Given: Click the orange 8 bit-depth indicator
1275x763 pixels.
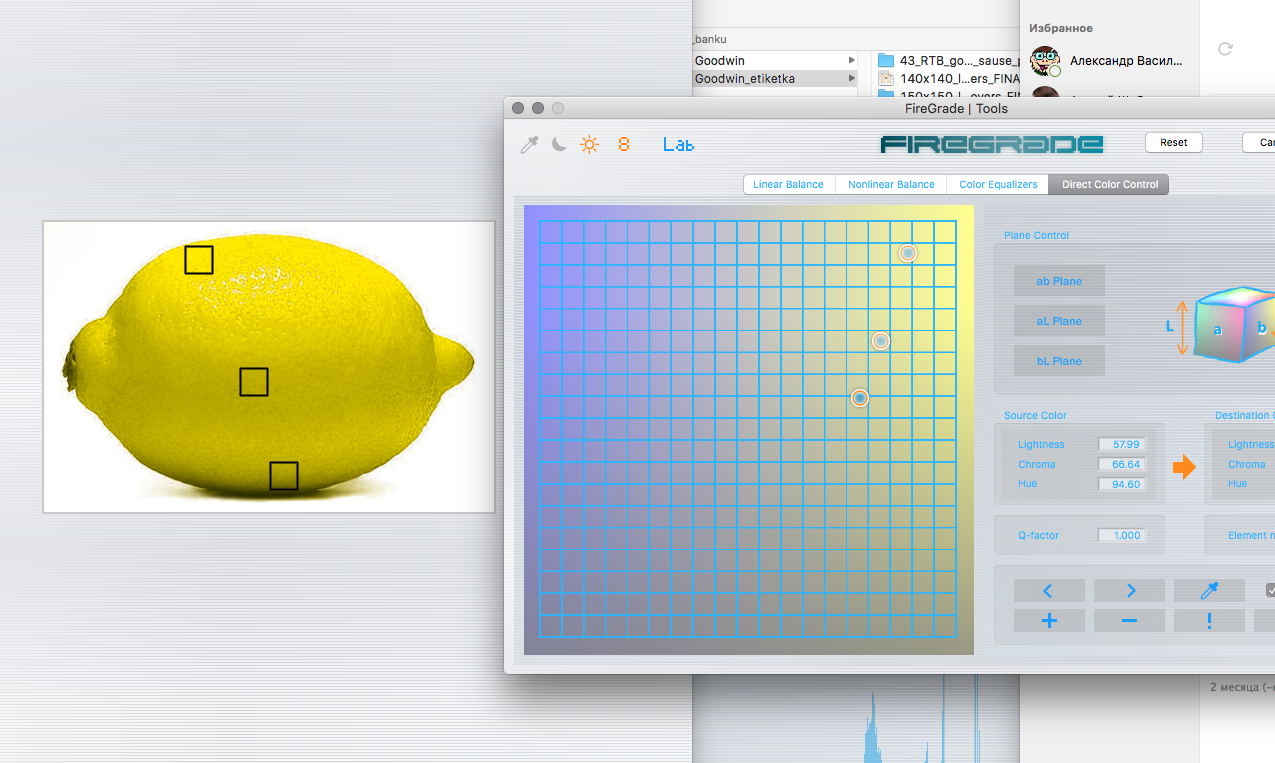Looking at the screenshot, I should [624, 145].
